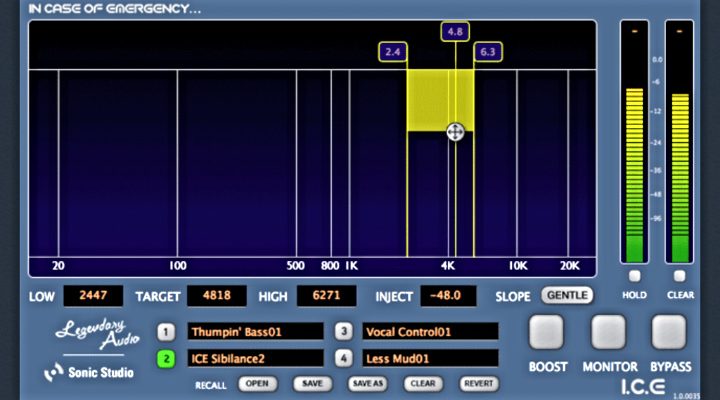Click the SAVE AS button
720x400 pixels.
367,383
